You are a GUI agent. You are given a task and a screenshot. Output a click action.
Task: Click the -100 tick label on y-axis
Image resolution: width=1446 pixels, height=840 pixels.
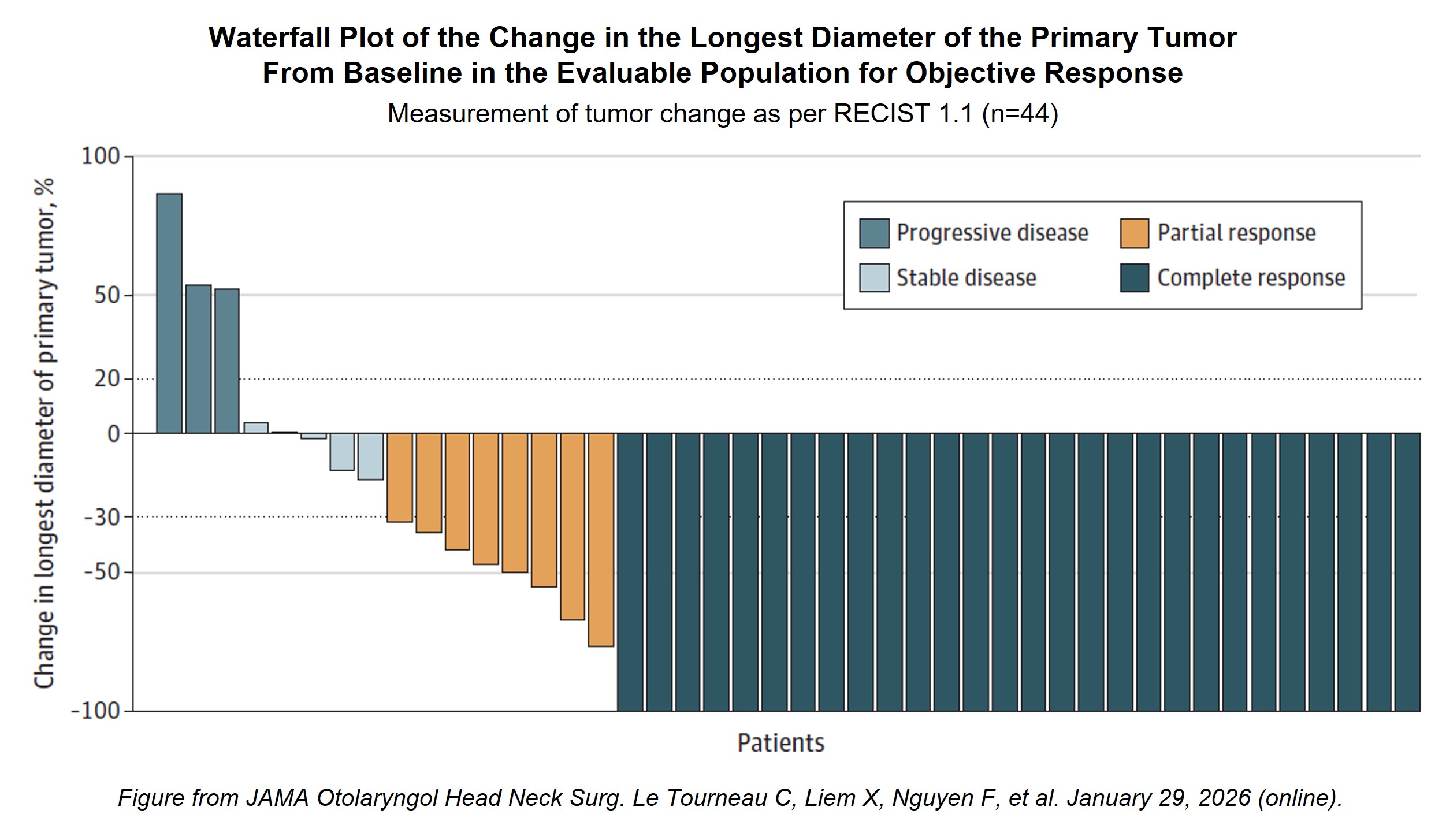point(95,711)
